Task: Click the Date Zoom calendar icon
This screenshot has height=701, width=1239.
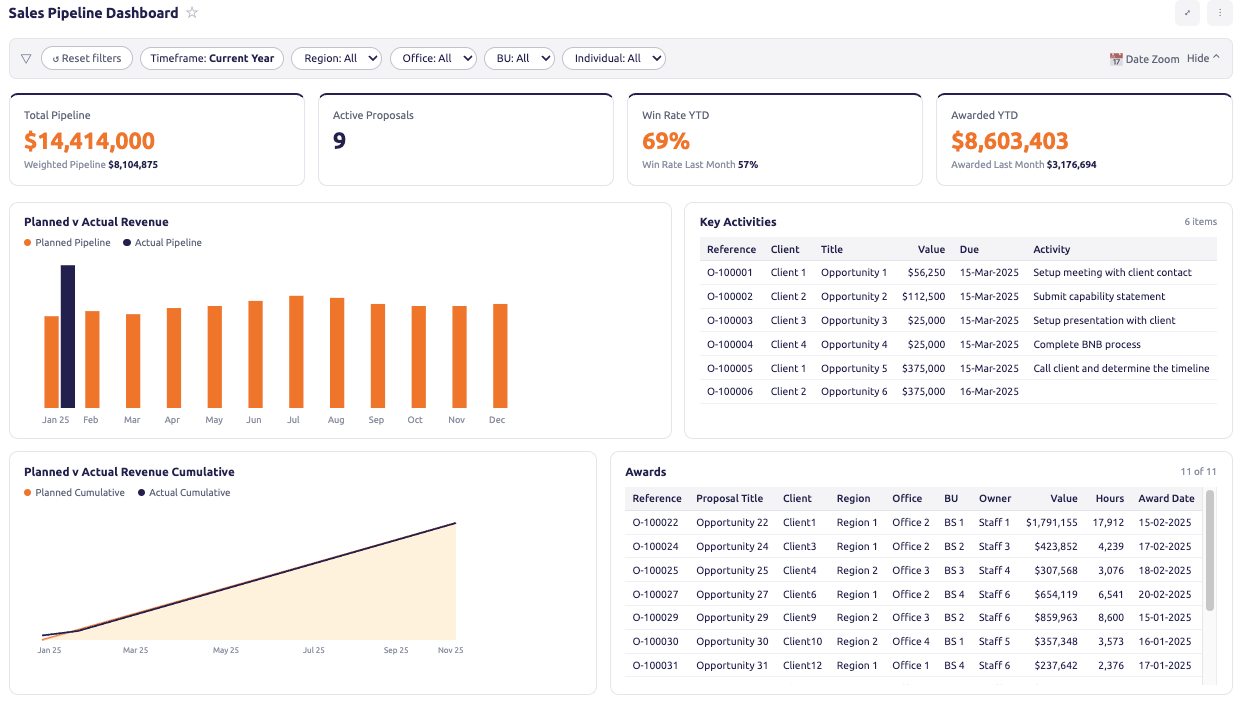Action: [1116, 59]
